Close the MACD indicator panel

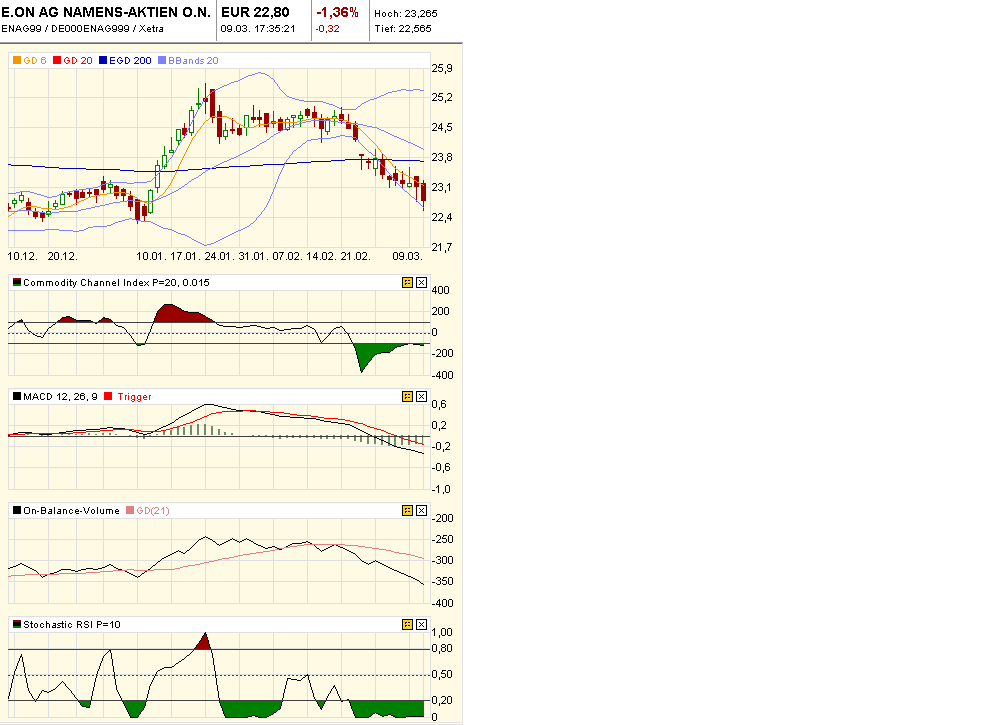click(421, 397)
